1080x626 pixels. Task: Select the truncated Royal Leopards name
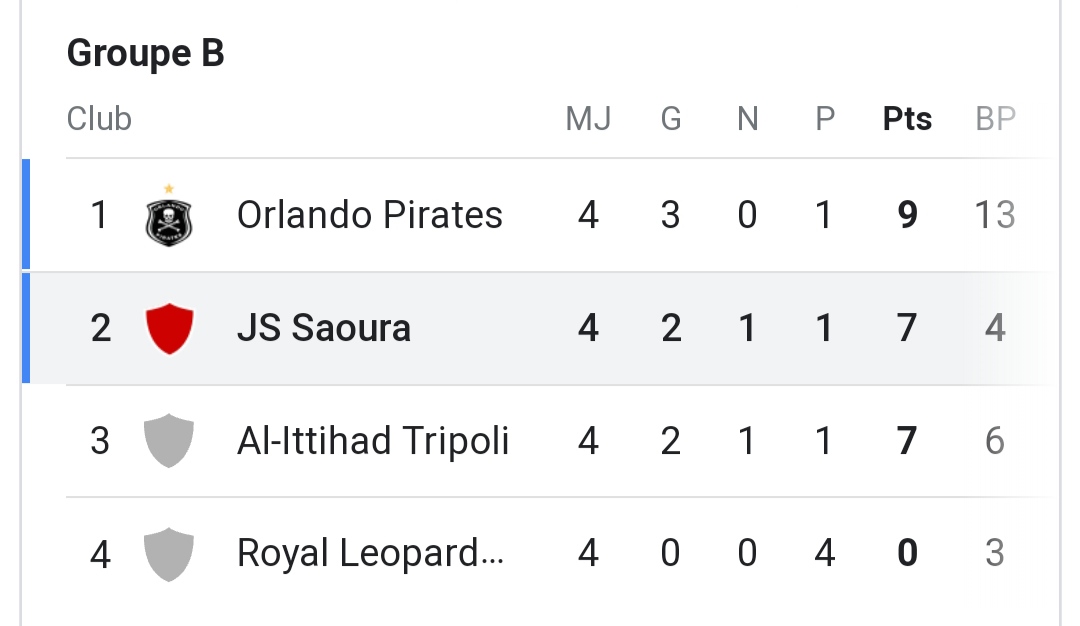370,553
